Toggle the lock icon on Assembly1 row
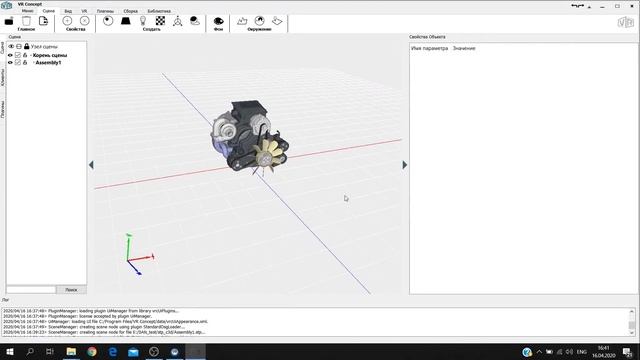 (x=25, y=62)
